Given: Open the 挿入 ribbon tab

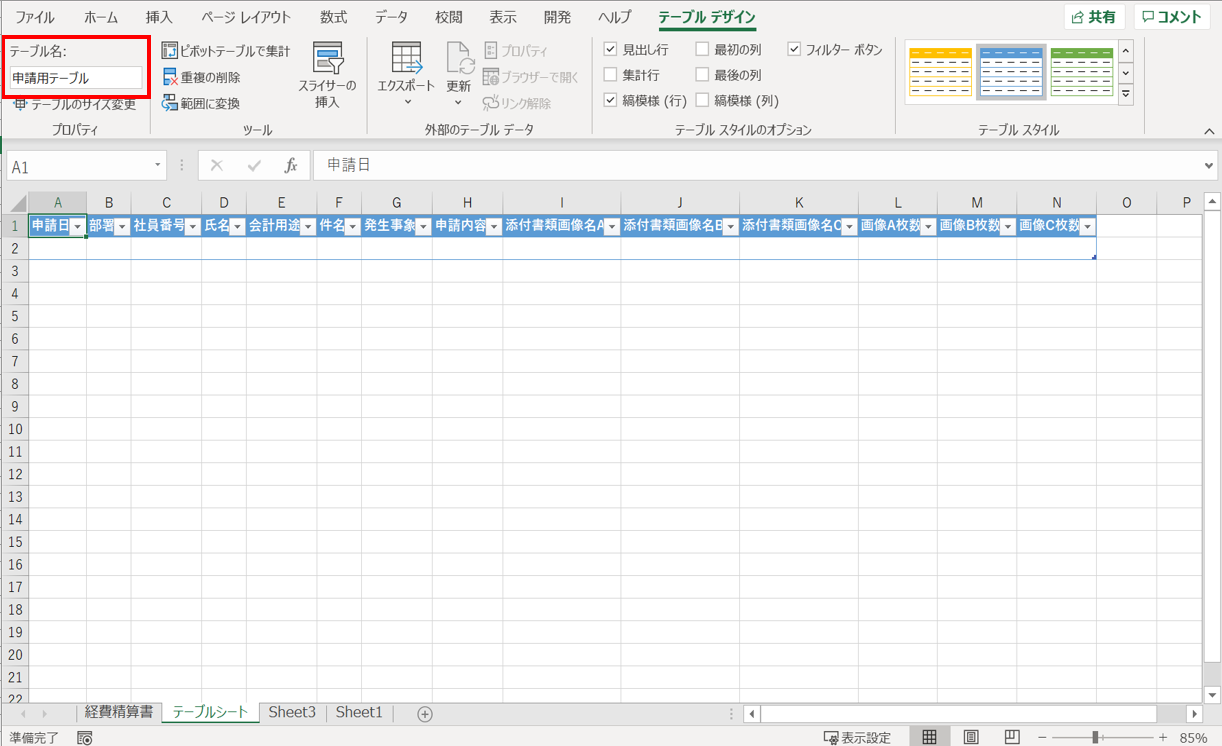Looking at the screenshot, I should pos(159,17).
